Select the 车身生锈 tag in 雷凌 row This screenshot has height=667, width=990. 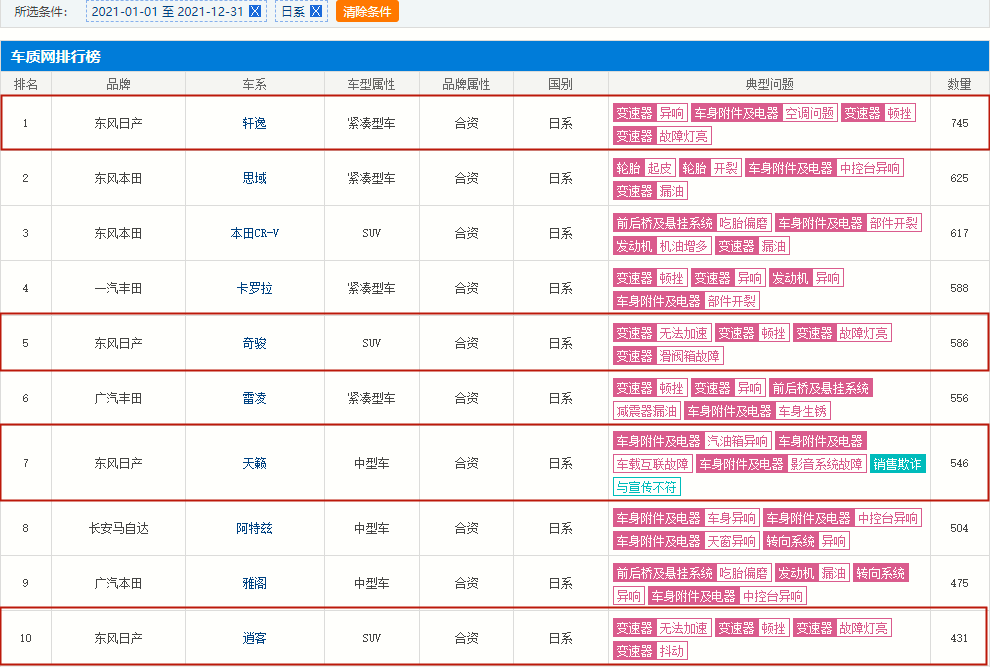coord(802,411)
